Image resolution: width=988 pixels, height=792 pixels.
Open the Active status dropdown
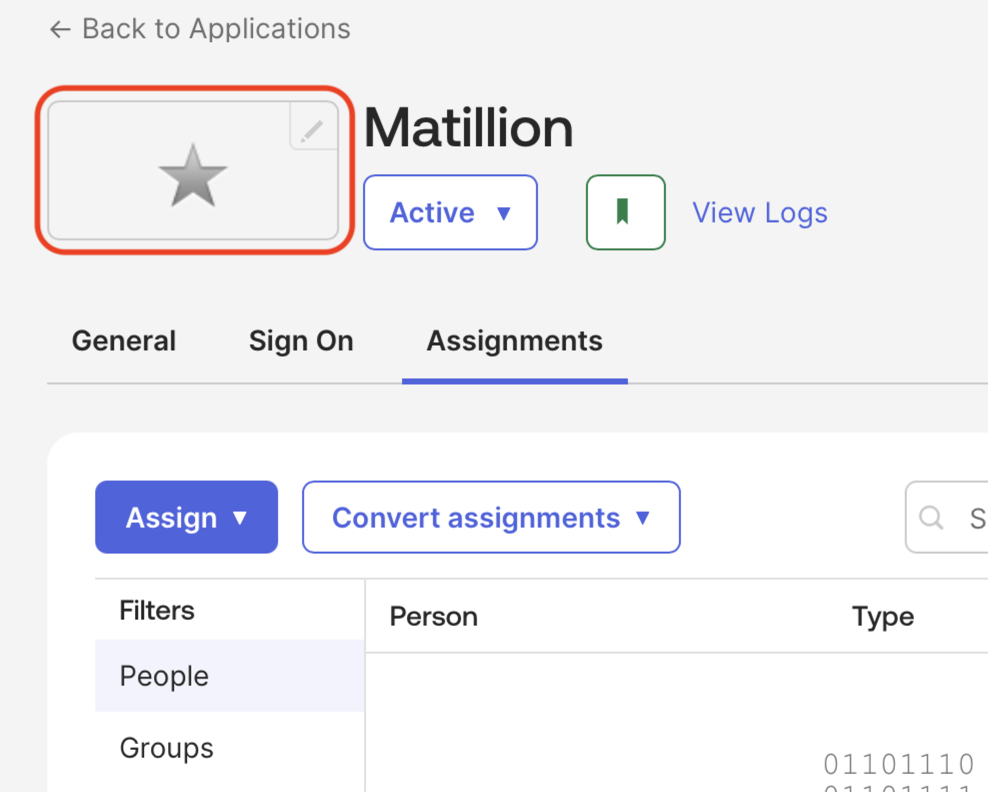point(450,213)
